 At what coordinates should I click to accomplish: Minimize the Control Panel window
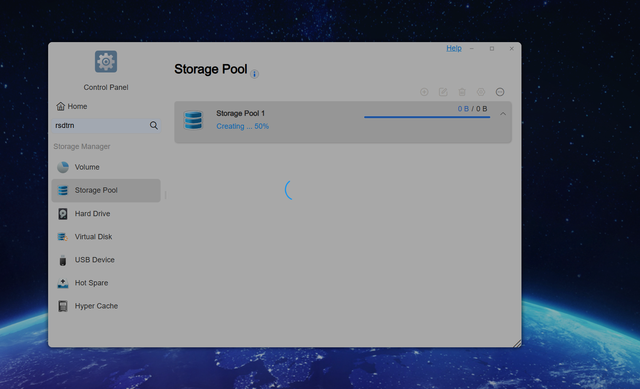472,49
